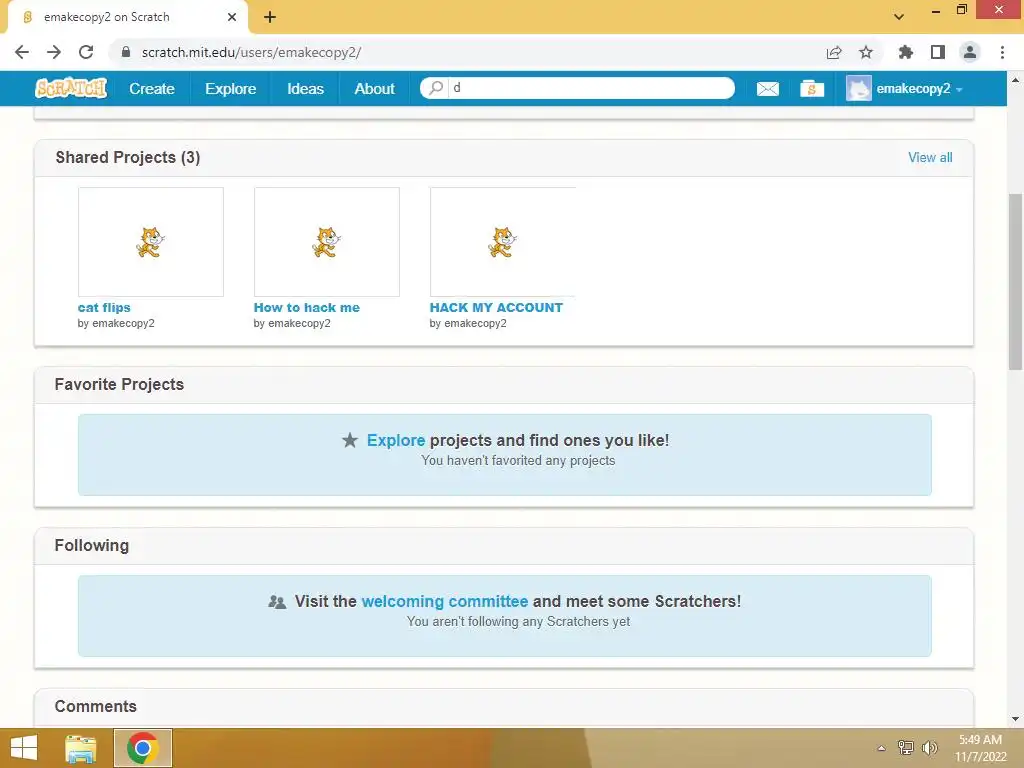Open File Explorer from the taskbar
This screenshot has height=768, width=1024.
[81, 748]
